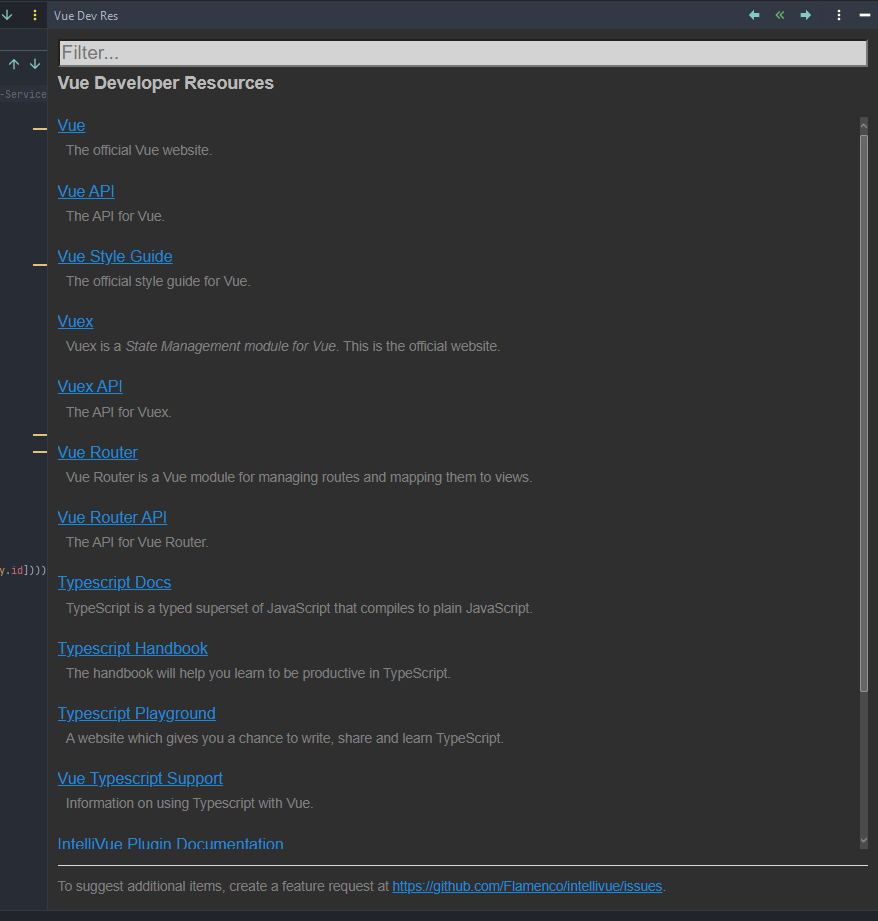This screenshot has height=921, width=878.
Task: Click 'The official Vue website.' description
Action: pyautogui.click(x=139, y=150)
